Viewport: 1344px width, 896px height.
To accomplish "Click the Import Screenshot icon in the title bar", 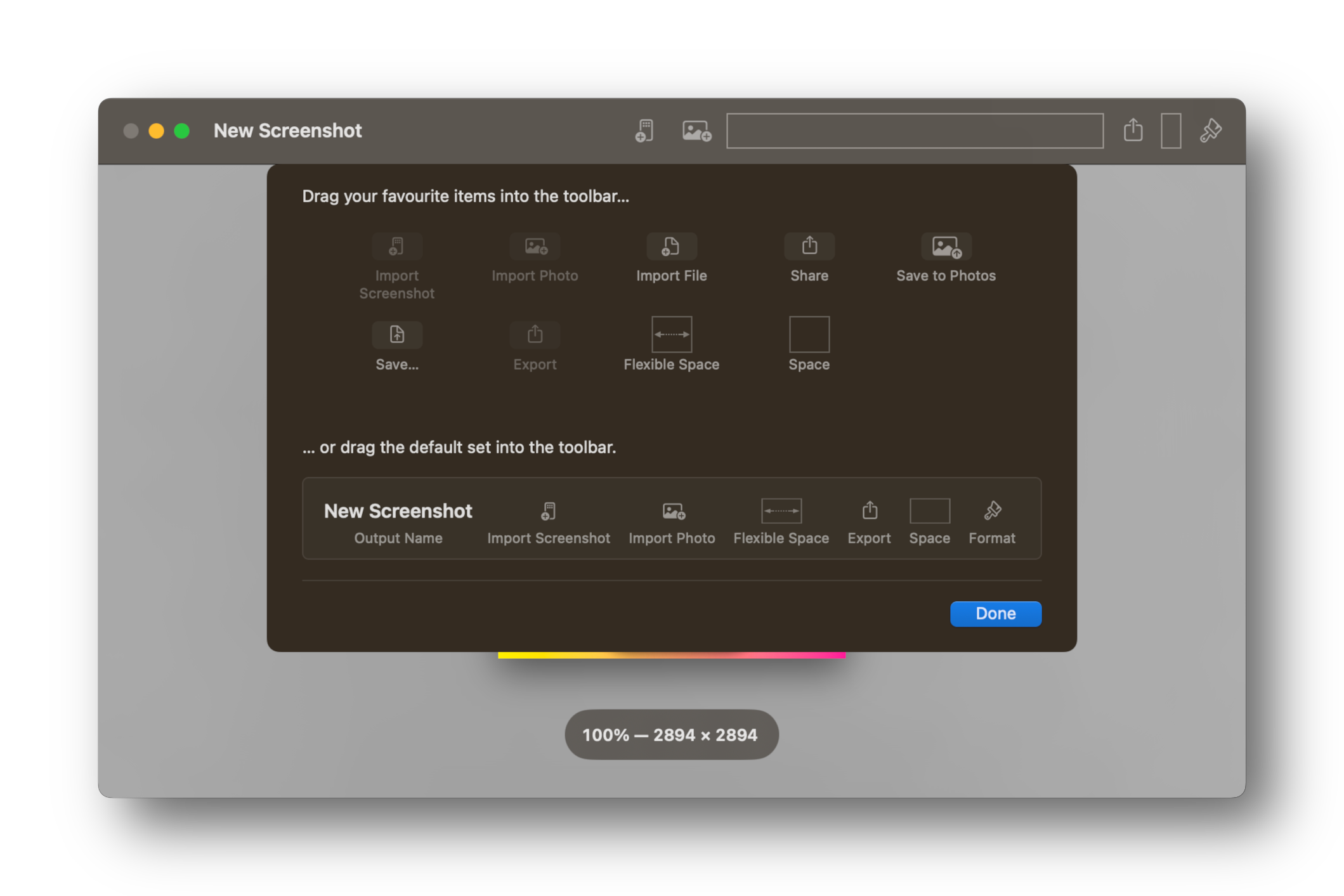I will [643, 131].
